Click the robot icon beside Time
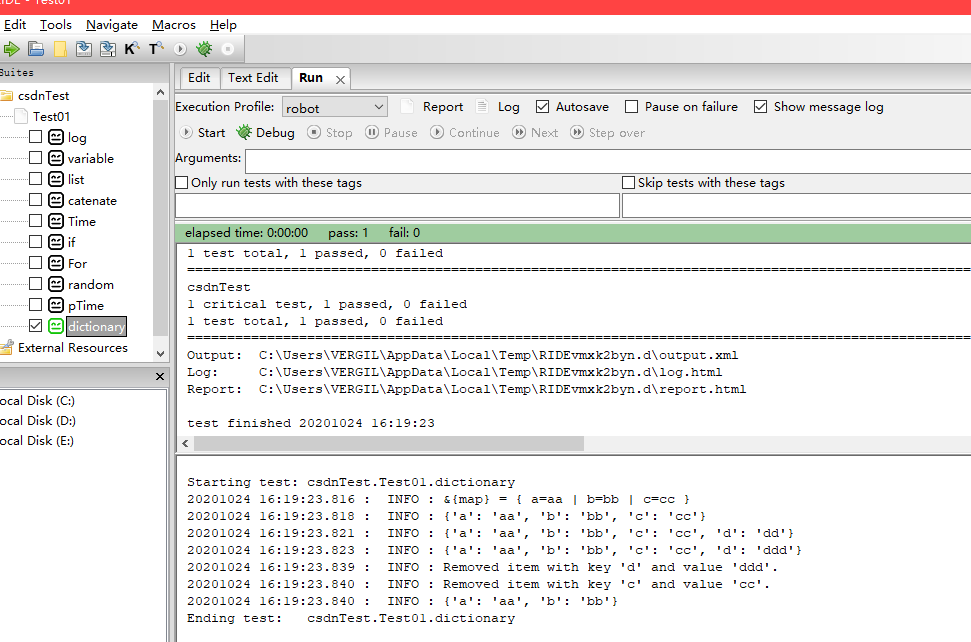This screenshot has height=642, width=971. tap(56, 221)
